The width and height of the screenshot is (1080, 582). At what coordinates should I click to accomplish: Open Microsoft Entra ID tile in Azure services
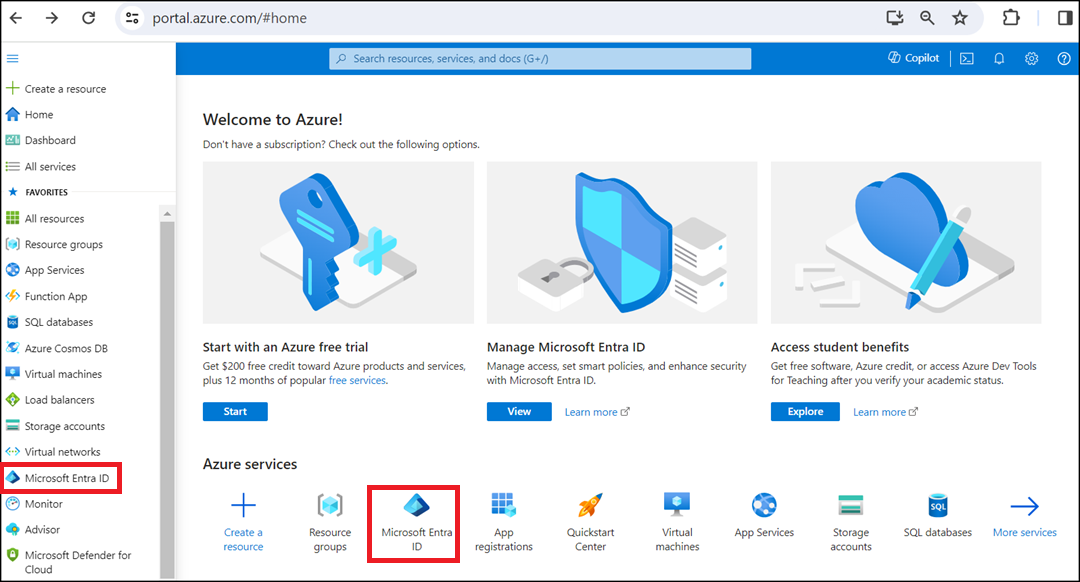417,522
